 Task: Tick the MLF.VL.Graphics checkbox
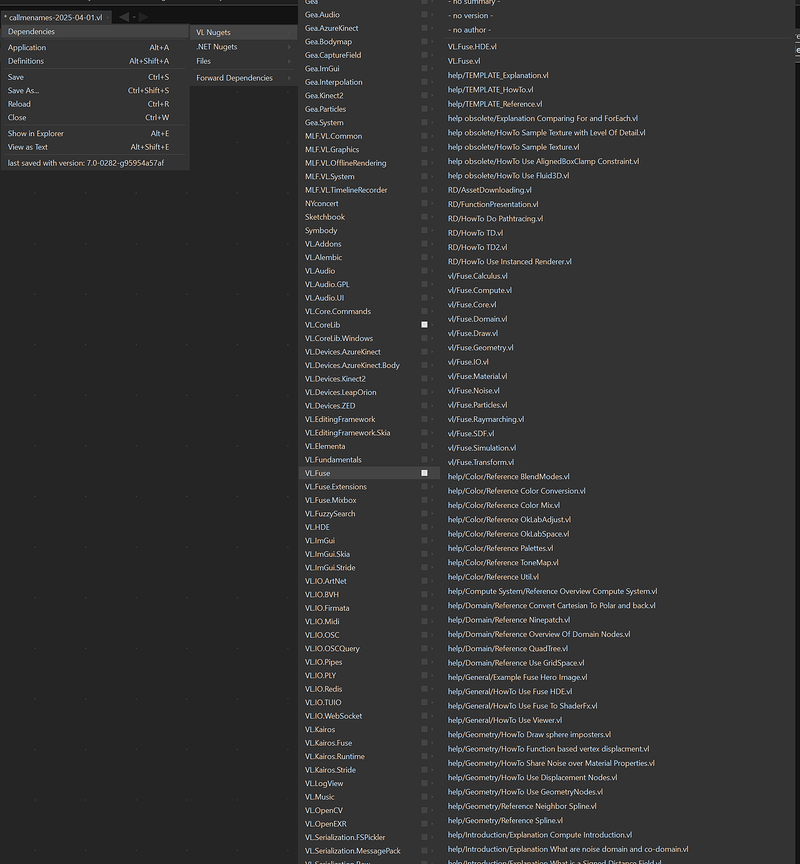coord(424,149)
